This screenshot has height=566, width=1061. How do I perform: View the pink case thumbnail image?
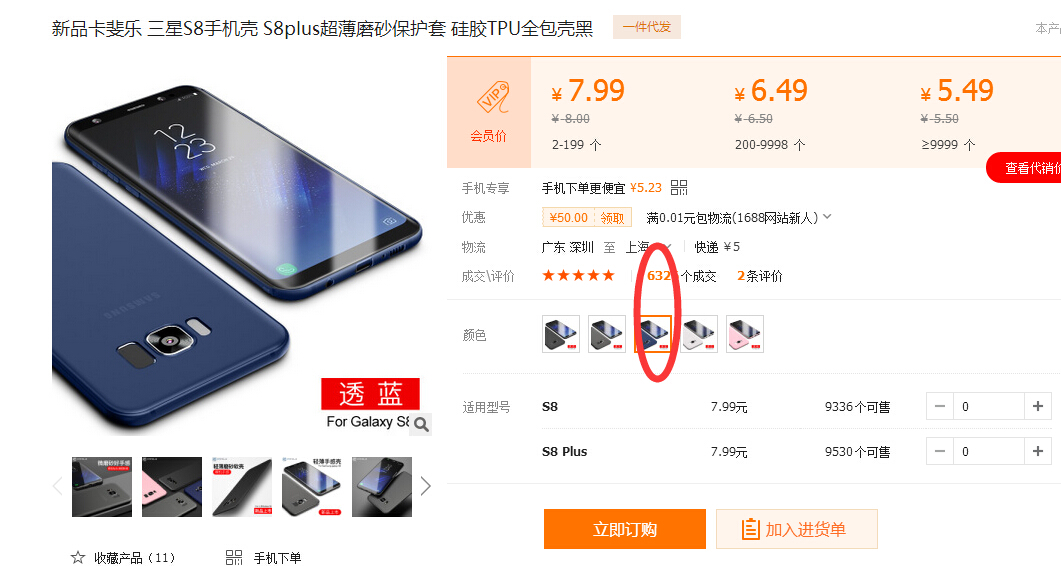(172, 487)
